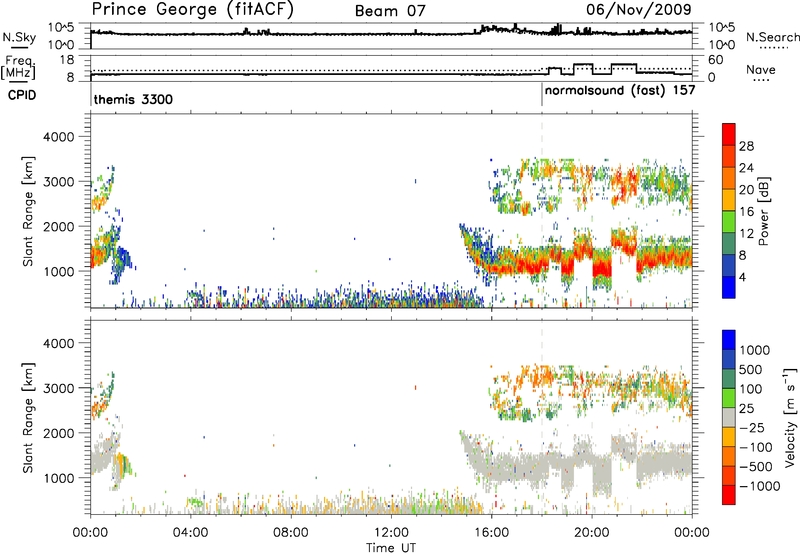Click the "60" Nave axis value
Screen dimensions: 800x554
(x=716, y=60)
